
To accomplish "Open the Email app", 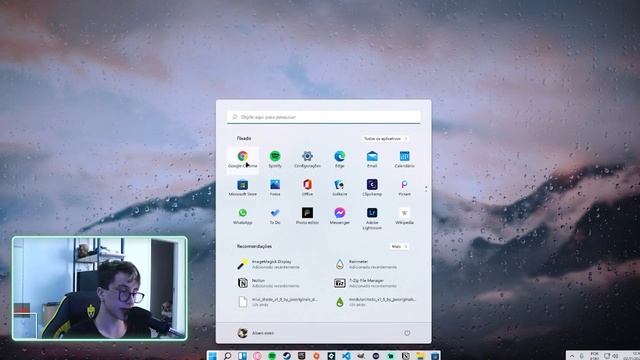I will click(372, 160).
